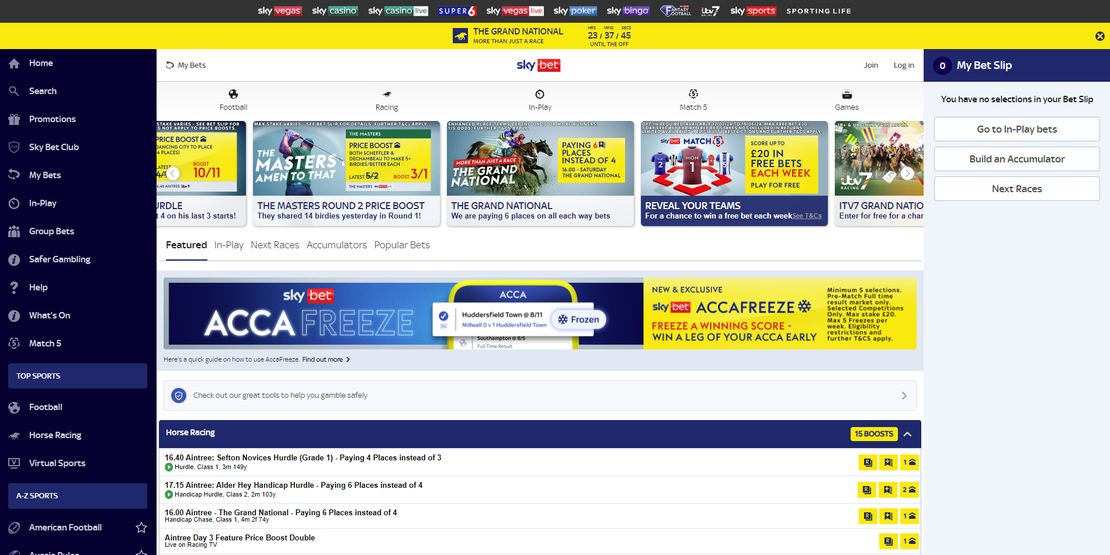This screenshot has width=1110, height=555.
Task: Open Promotions gift icon in sidebar
Action: [x=14, y=119]
